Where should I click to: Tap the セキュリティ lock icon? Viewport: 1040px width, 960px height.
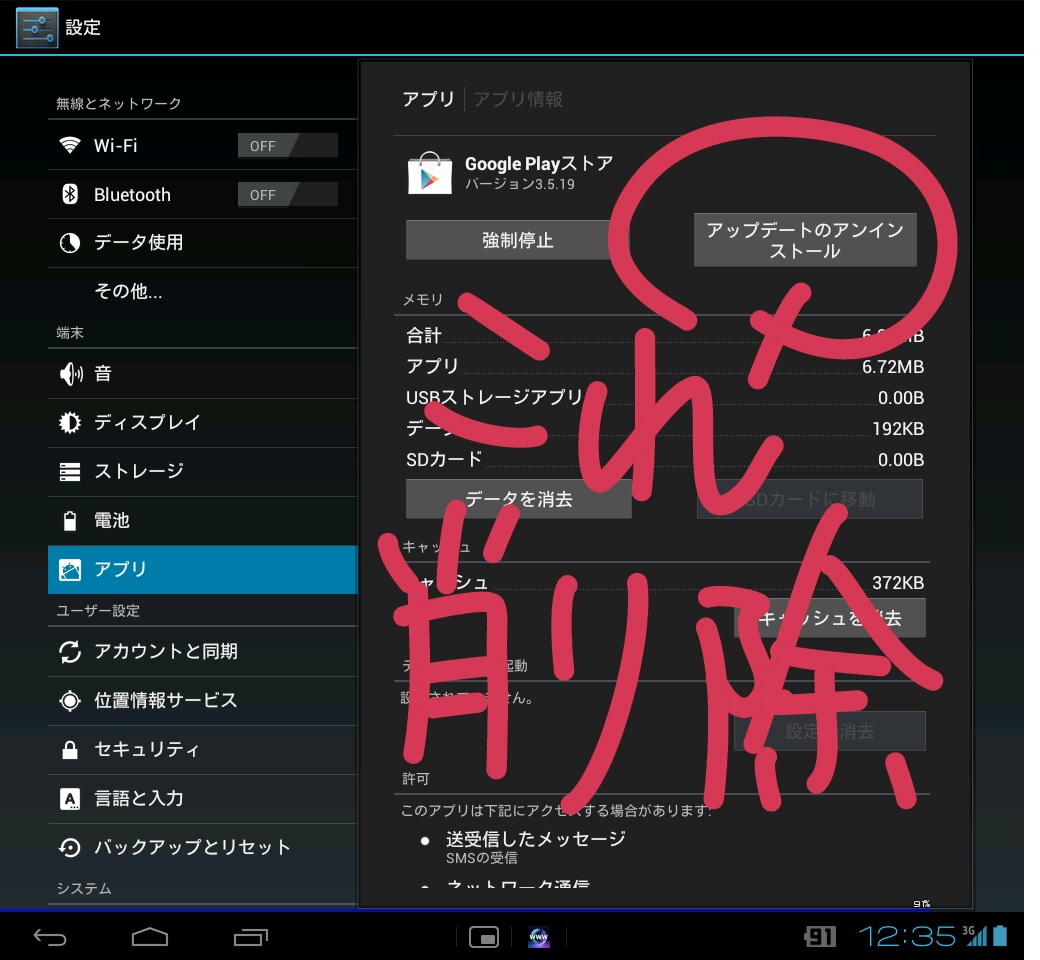70,750
